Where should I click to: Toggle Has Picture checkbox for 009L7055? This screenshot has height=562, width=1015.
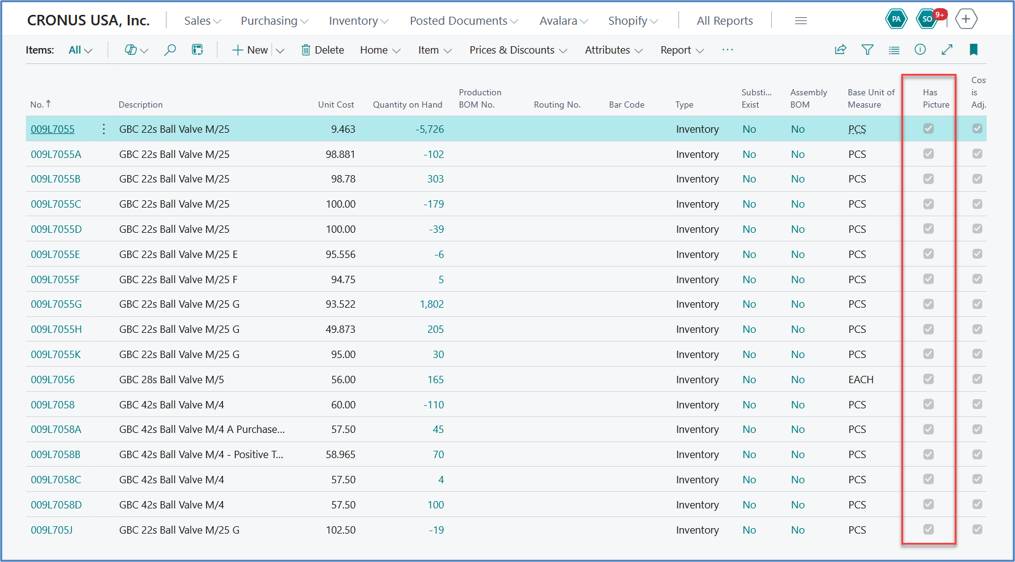tap(928, 129)
